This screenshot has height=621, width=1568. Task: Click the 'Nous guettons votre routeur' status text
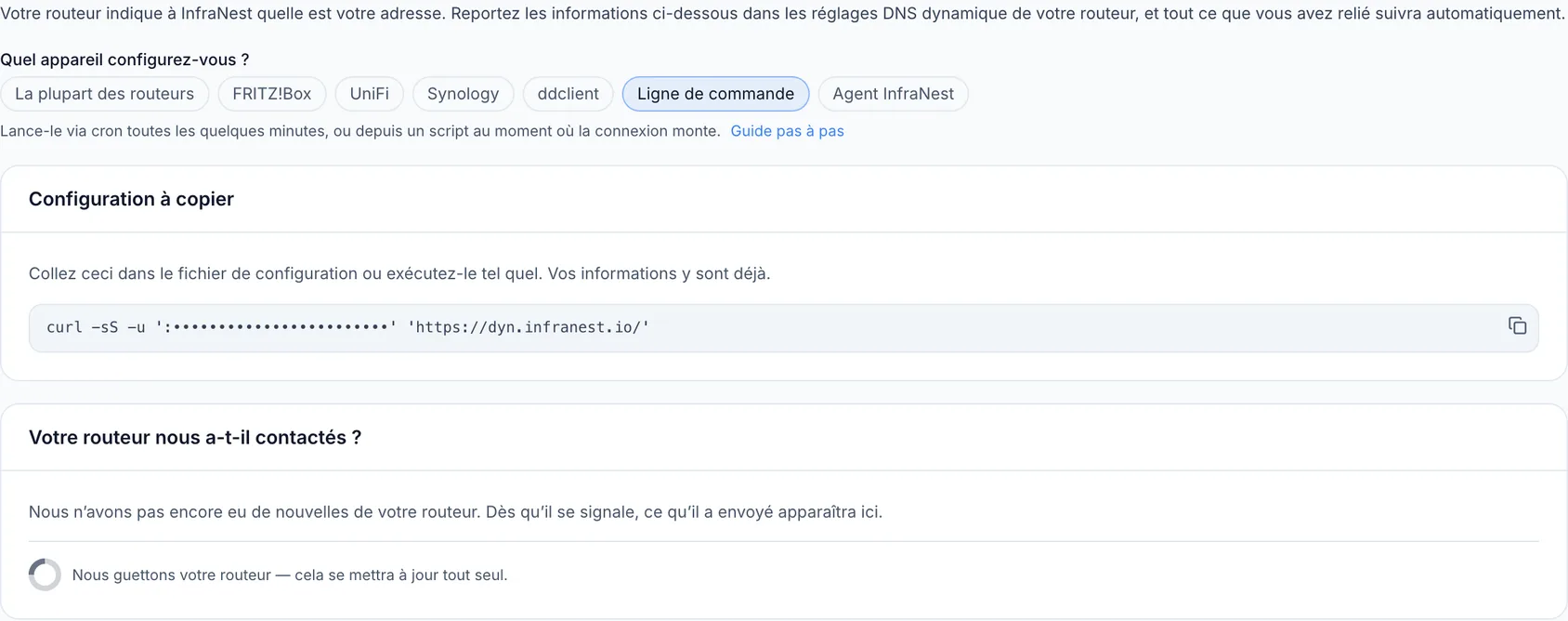point(290,575)
